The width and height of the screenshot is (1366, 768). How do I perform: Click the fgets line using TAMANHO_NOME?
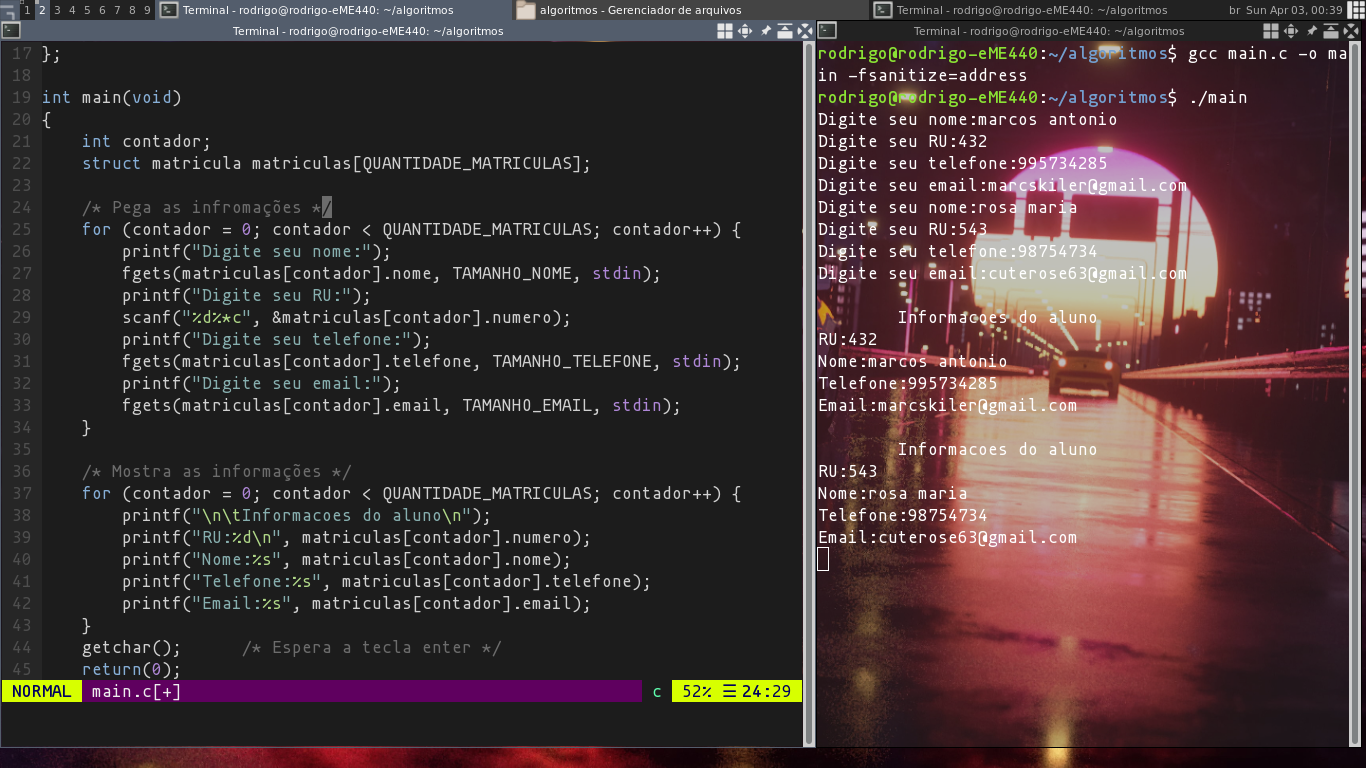[392, 274]
